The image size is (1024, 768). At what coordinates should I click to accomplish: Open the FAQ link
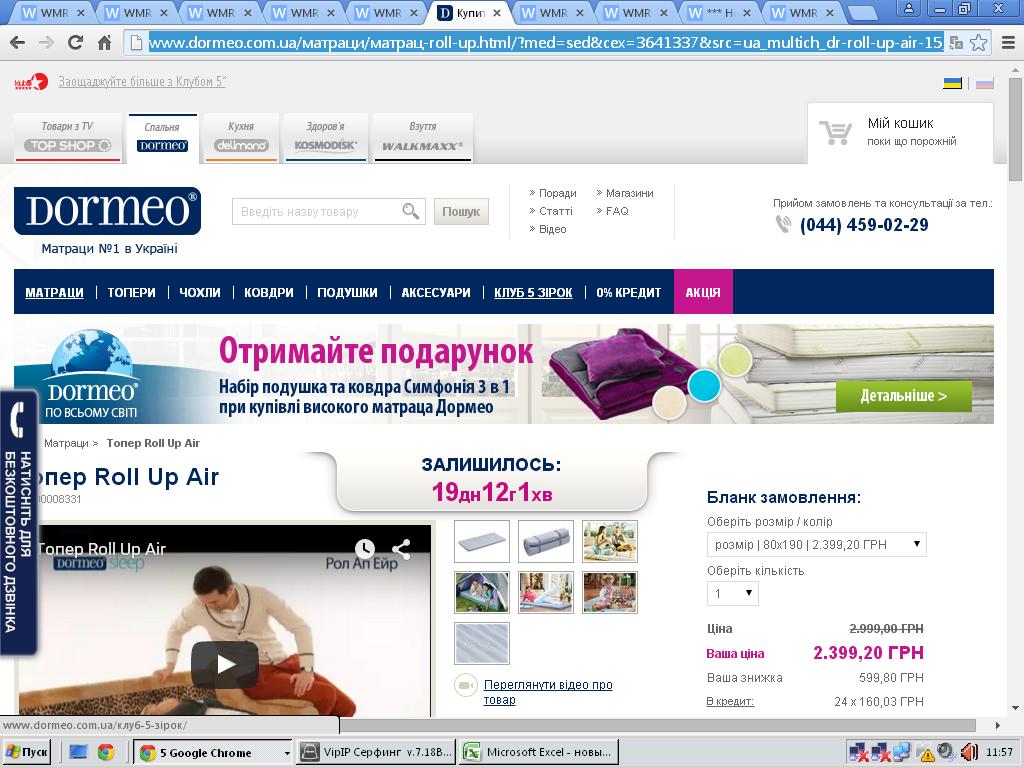(617, 211)
